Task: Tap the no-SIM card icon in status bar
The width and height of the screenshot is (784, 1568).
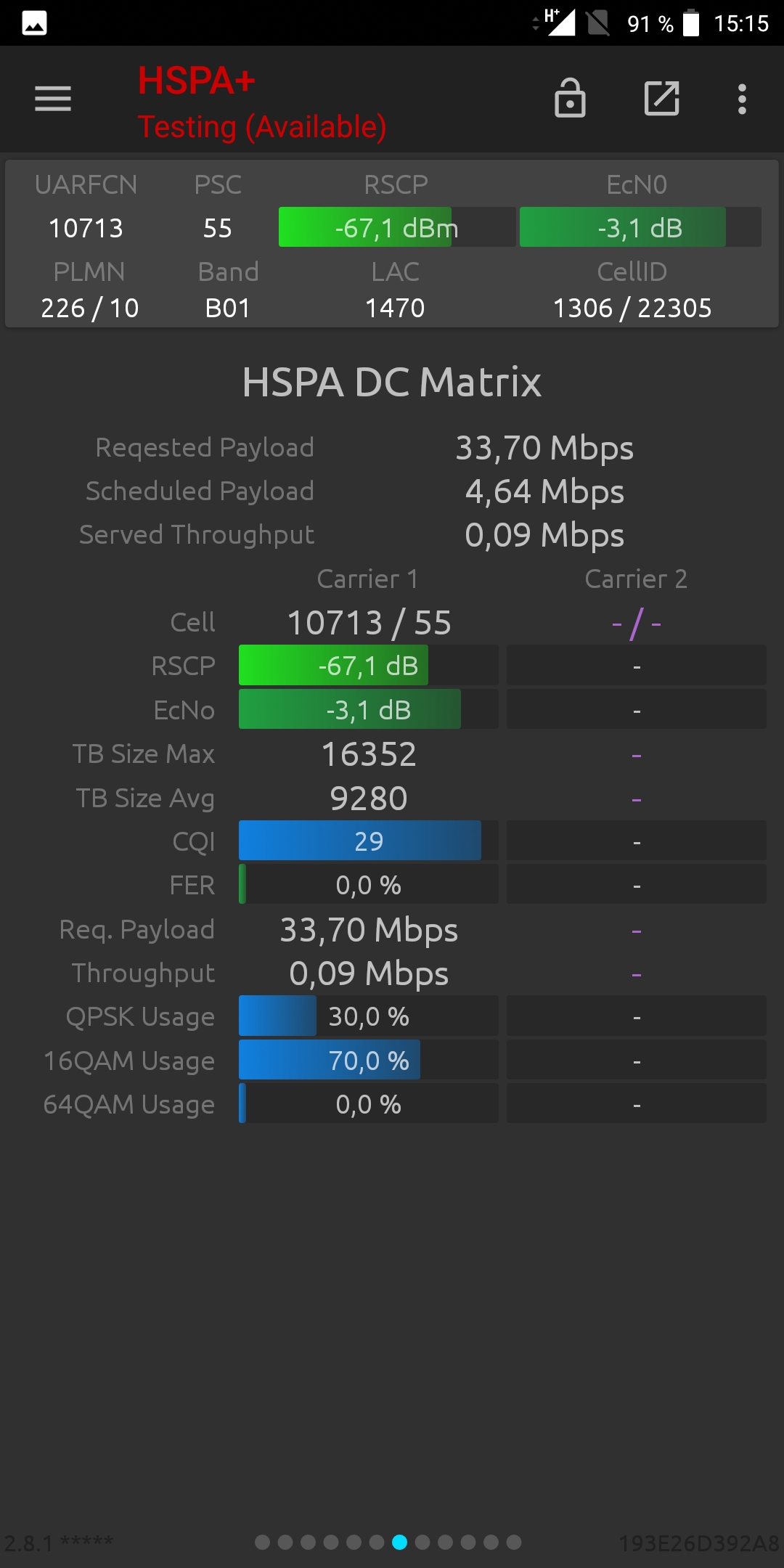Action: coord(598,23)
